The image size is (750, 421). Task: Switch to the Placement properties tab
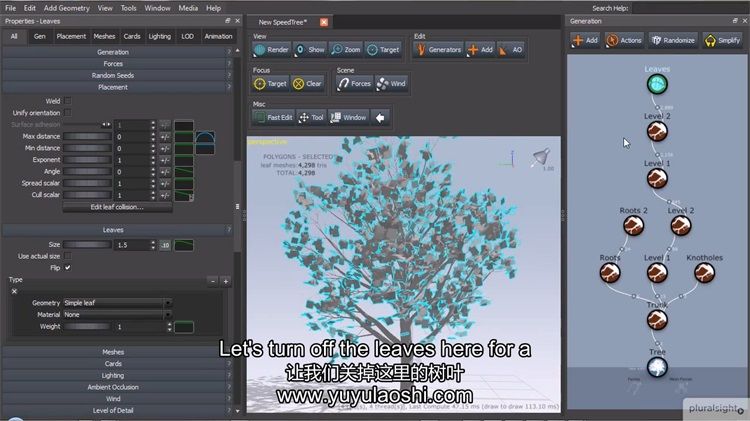71,36
